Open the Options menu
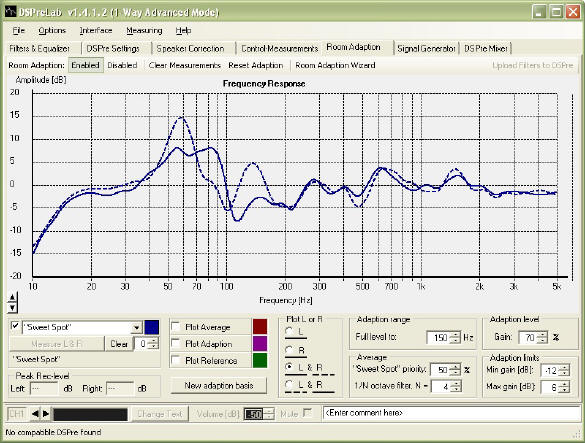Viewport: 585px width, 443px height. [x=52, y=31]
